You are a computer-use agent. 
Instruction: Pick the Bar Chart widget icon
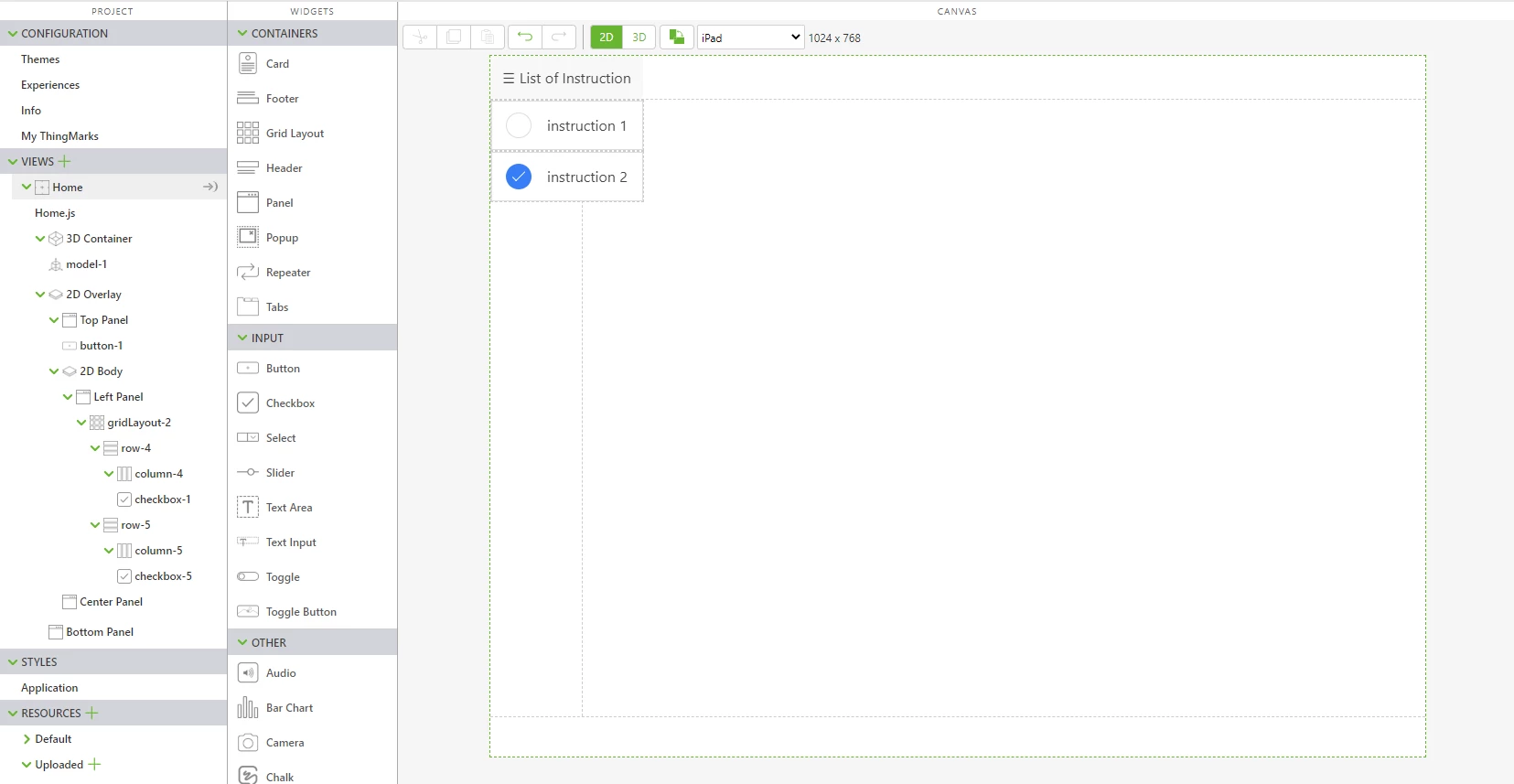click(x=248, y=707)
